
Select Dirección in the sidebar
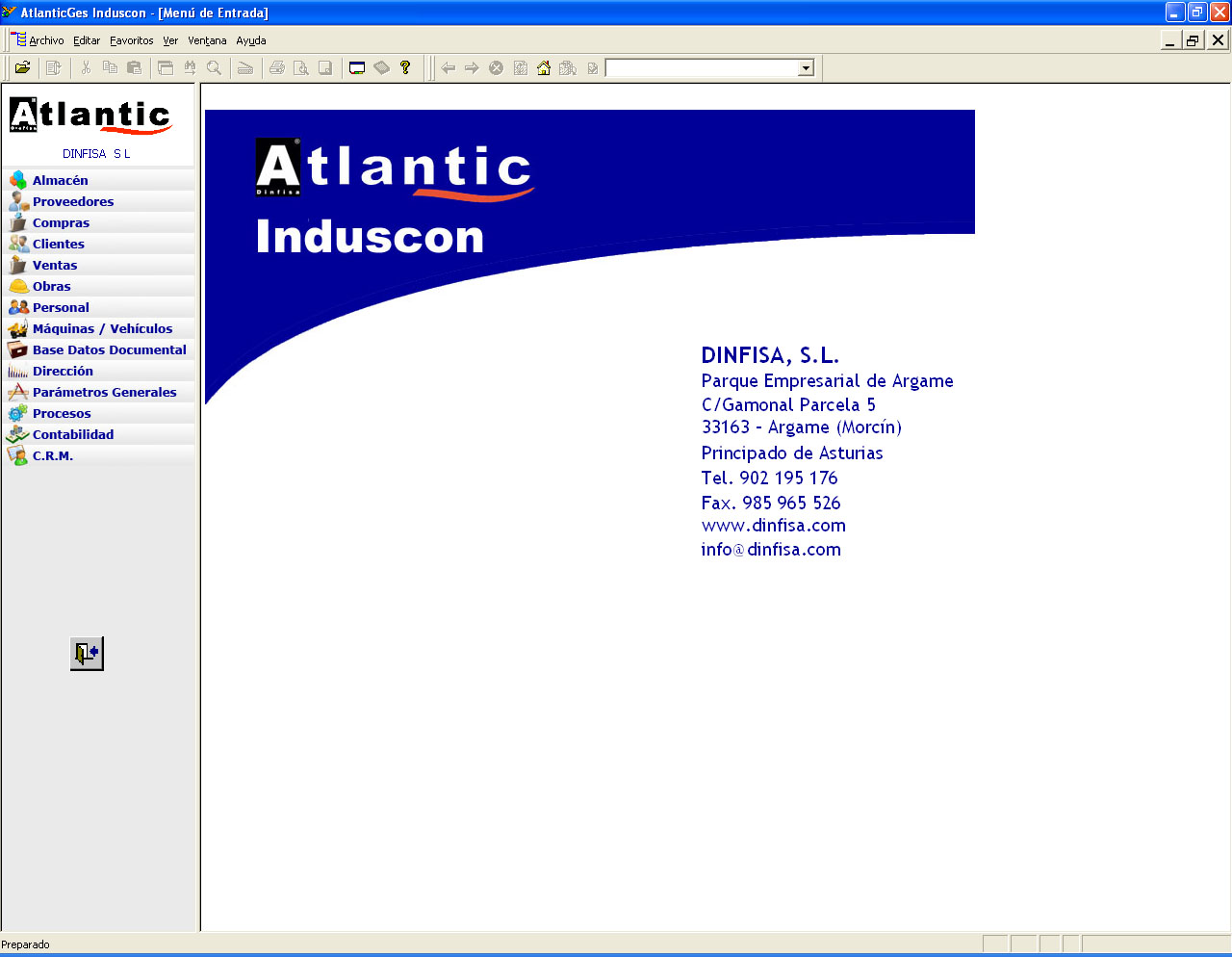click(x=98, y=371)
